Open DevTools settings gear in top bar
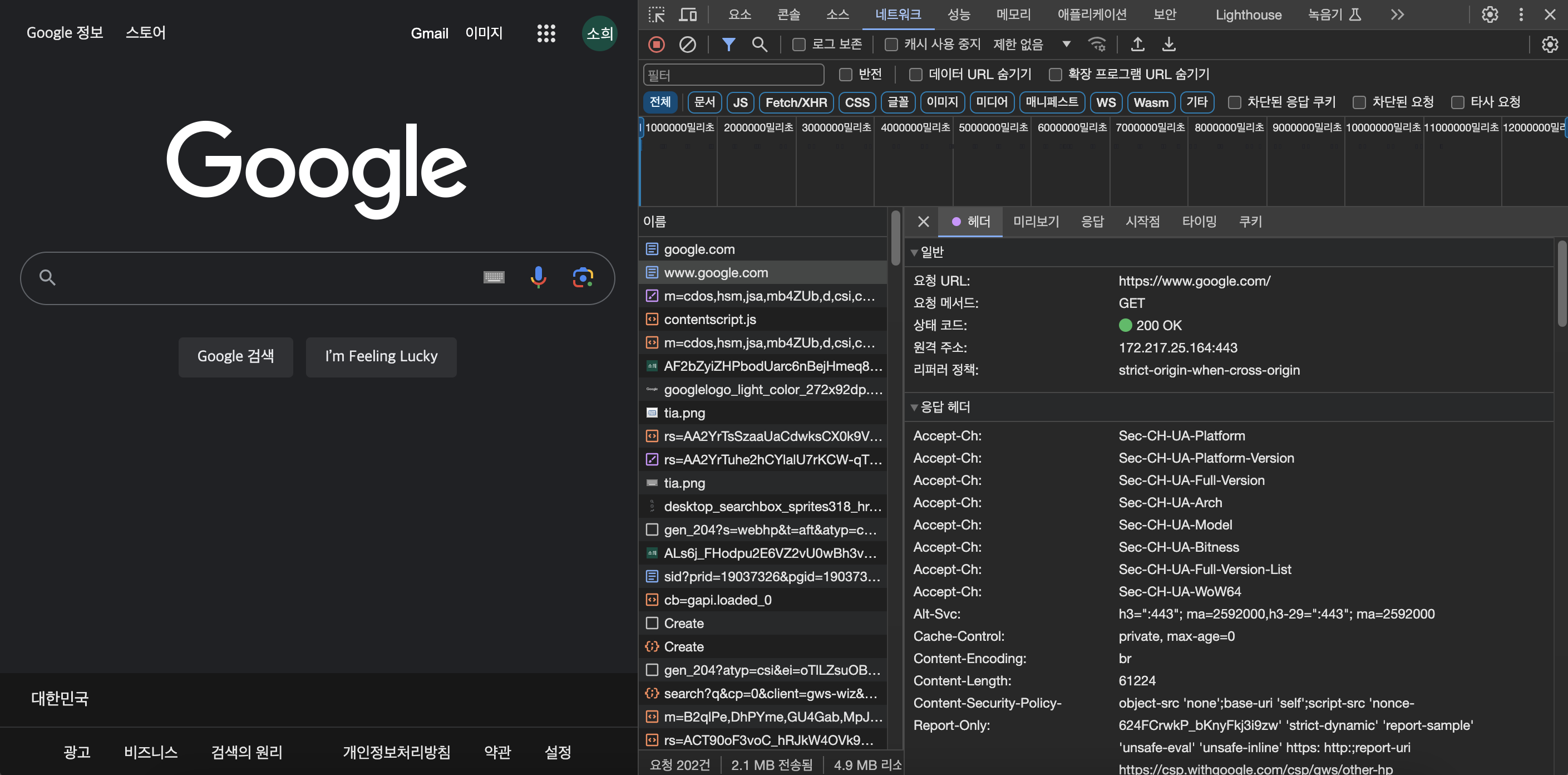Viewport: 1568px width, 775px height. point(1490,14)
